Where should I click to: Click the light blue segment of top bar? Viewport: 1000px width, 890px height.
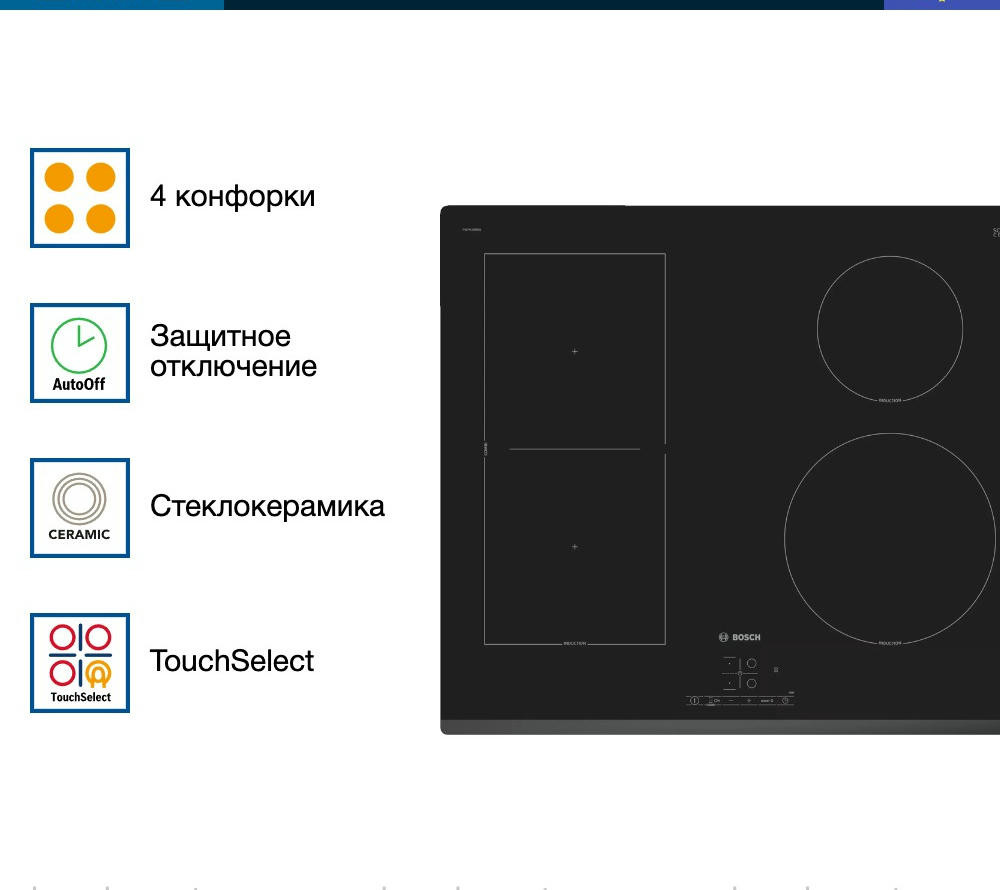click(111, 4)
